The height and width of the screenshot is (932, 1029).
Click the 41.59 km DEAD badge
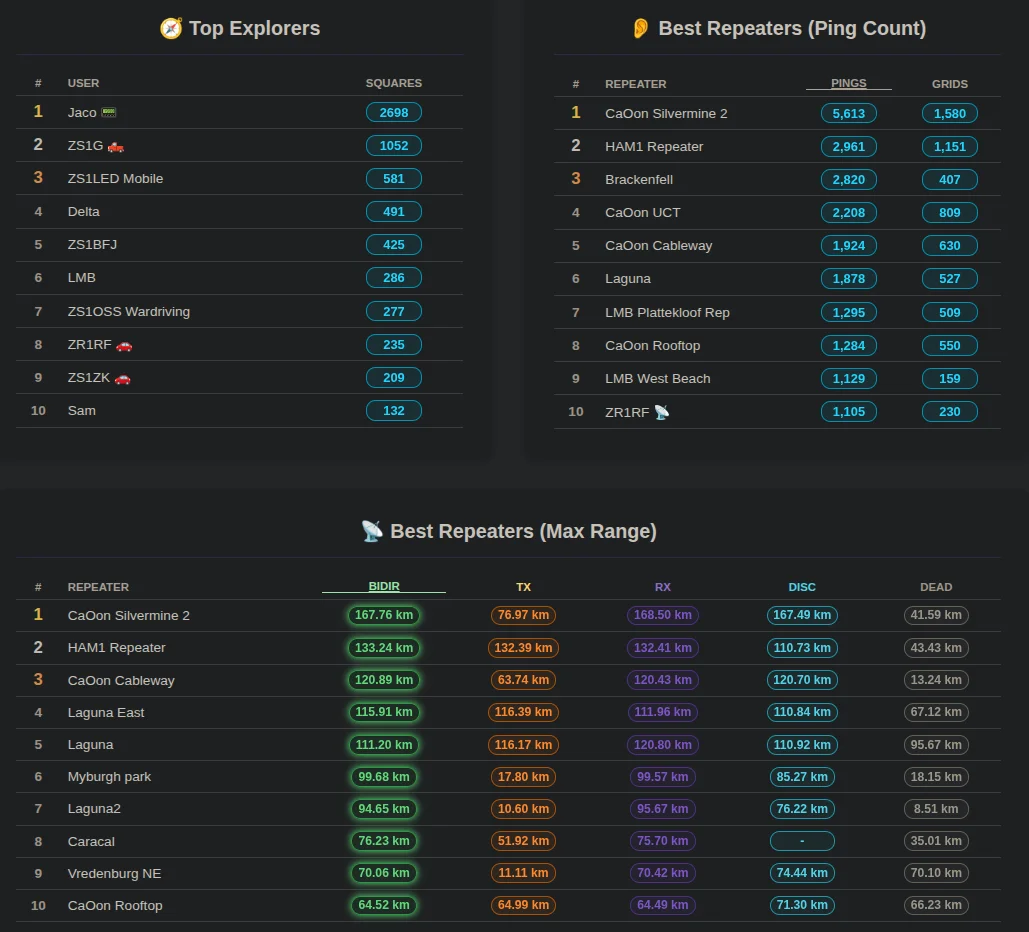click(936, 615)
